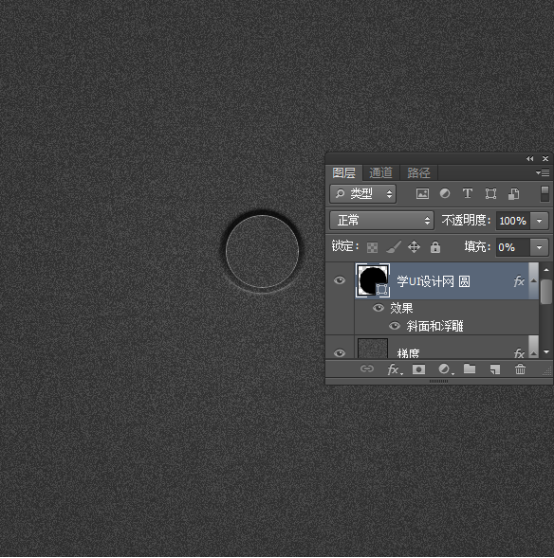Switch to the 图层 tab
Screen dimensions: 554x558
[x=344, y=173]
